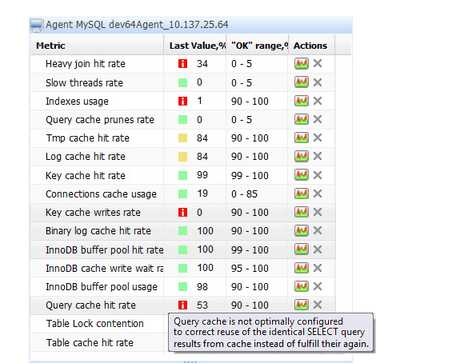Open chart for Query cache hit rate

(301, 304)
